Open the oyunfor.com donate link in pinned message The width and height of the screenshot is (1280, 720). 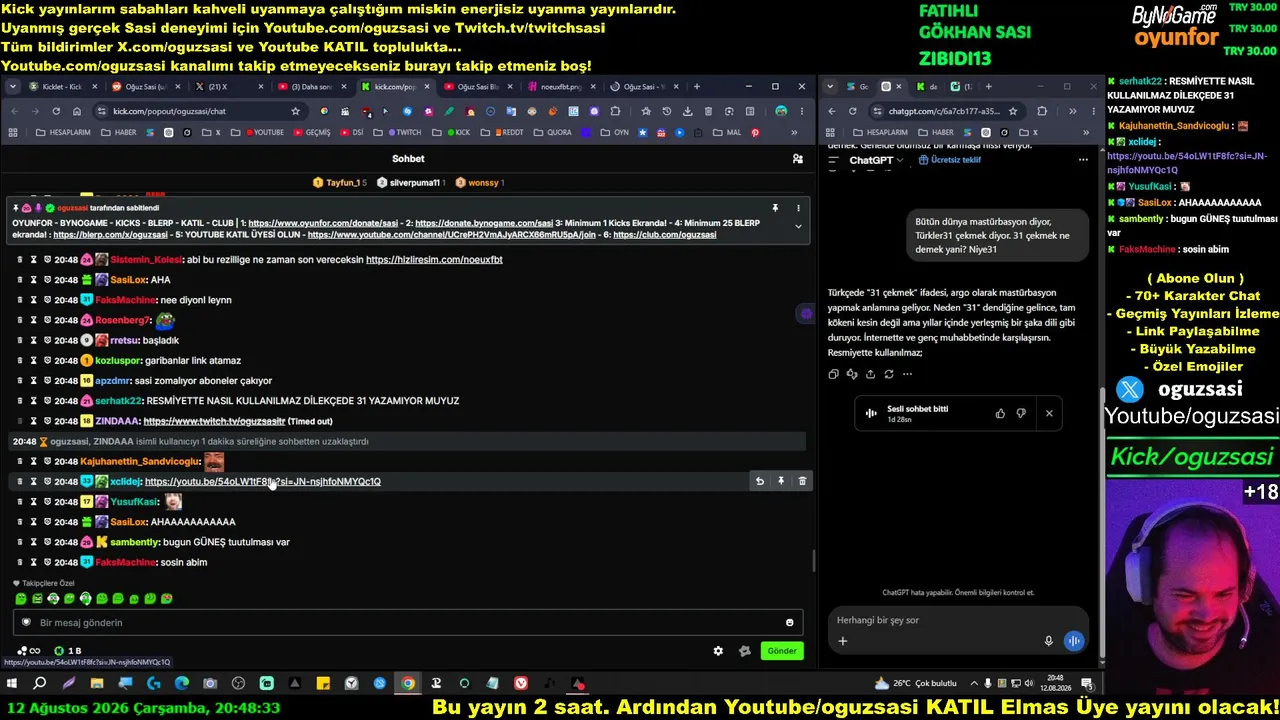pos(323,222)
